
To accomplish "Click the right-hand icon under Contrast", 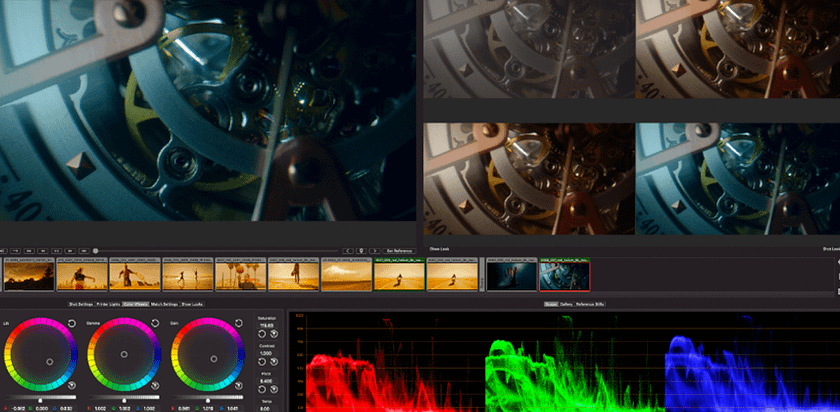I will 274,362.
